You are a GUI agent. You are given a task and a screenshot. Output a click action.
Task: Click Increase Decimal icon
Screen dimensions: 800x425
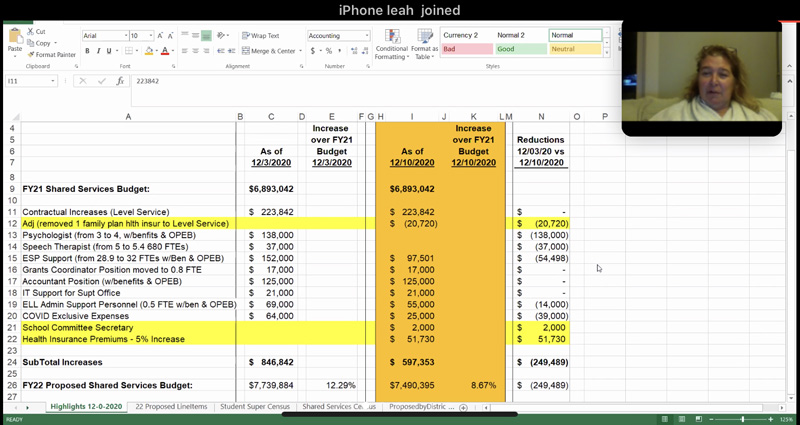point(355,51)
